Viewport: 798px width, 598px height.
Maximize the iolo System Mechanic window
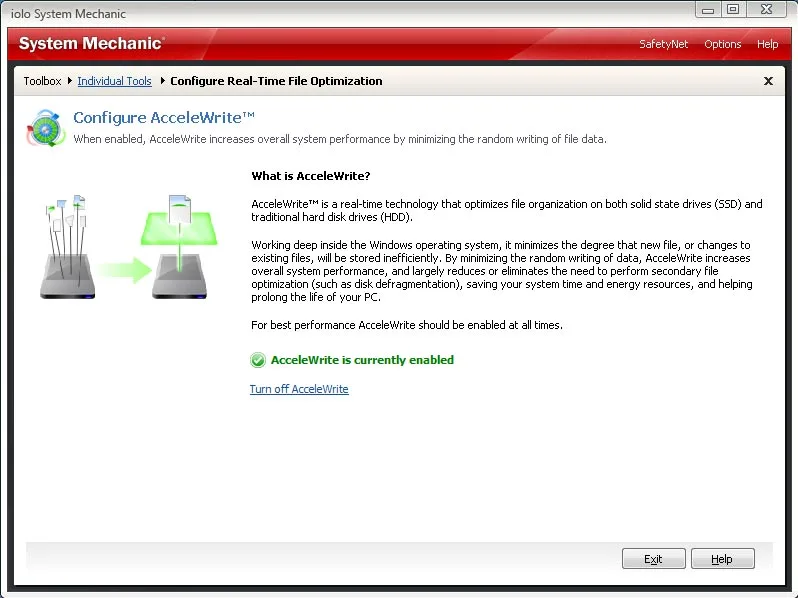coord(733,9)
